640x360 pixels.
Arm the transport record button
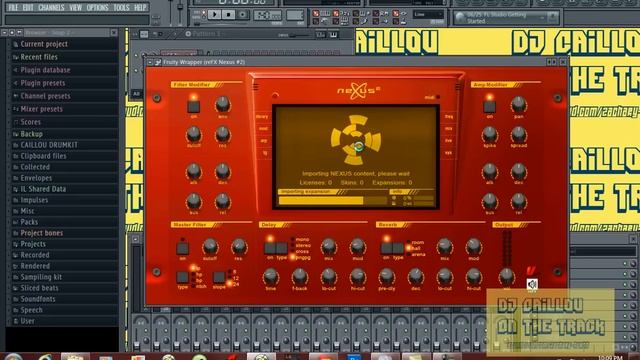[x=242, y=15]
